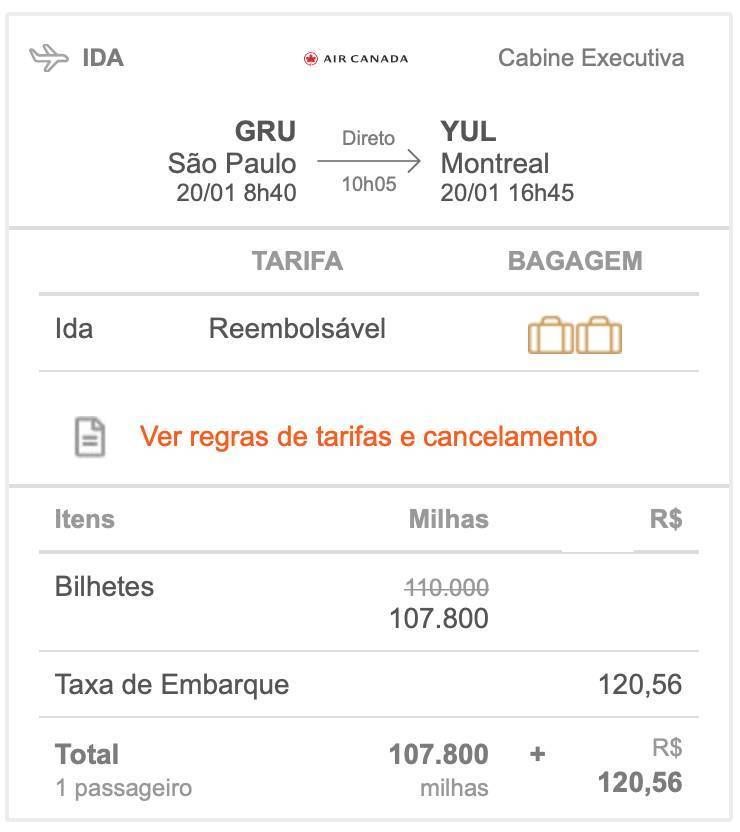Select the BAGAGEM column header

coord(575,261)
